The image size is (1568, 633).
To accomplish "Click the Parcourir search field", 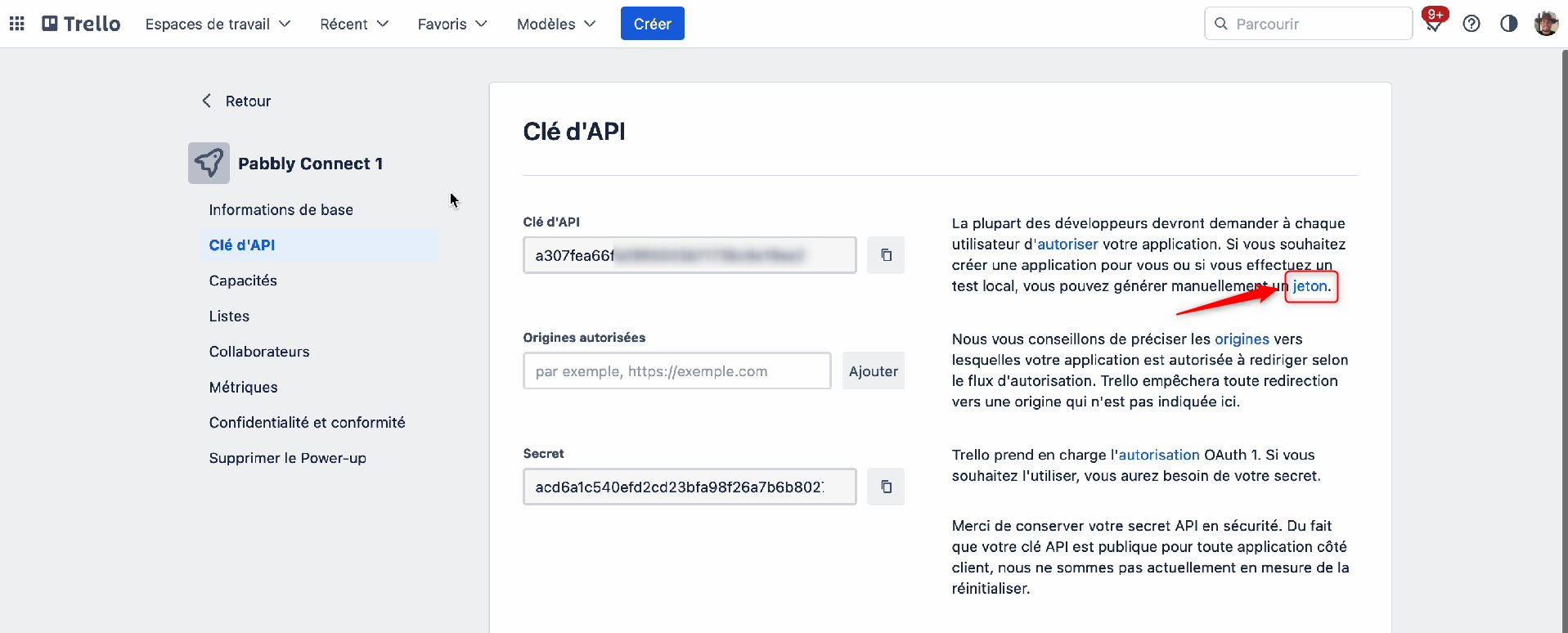I will pyautogui.click(x=1309, y=24).
